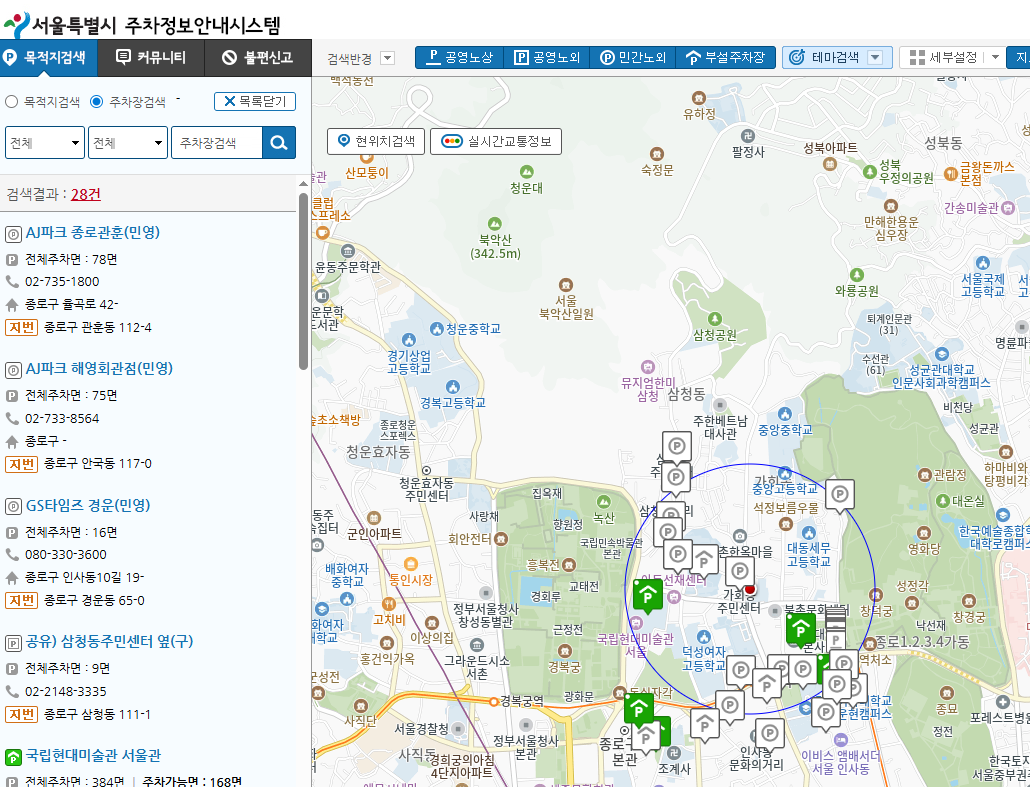Select the gray parking marker at 가회동 주민센터

740,572
